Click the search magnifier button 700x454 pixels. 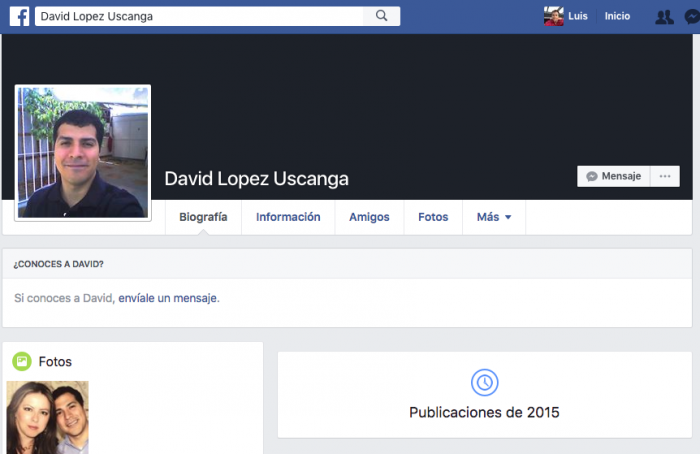(x=382, y=16)
